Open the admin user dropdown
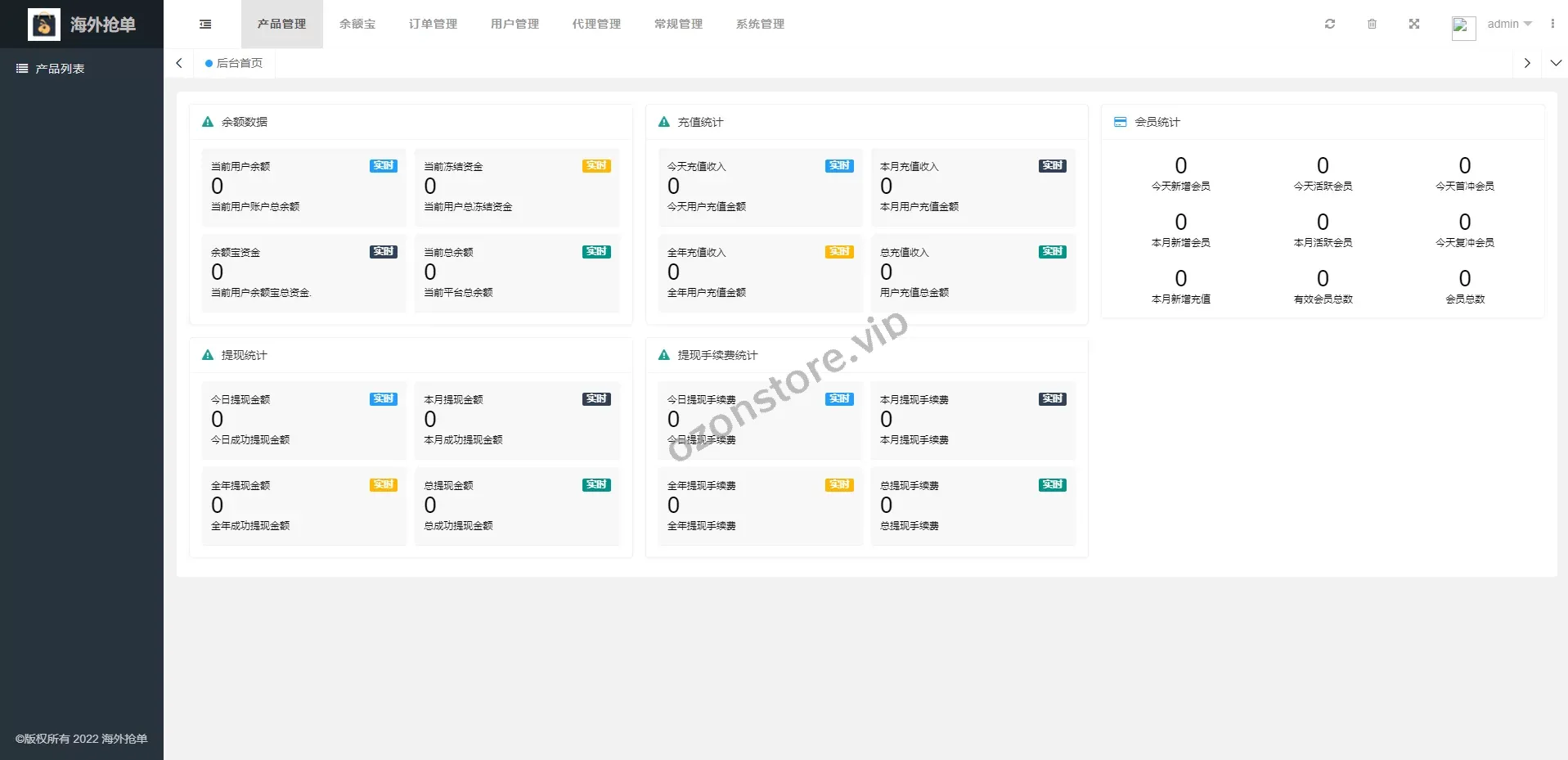 tap(1509, 24)
